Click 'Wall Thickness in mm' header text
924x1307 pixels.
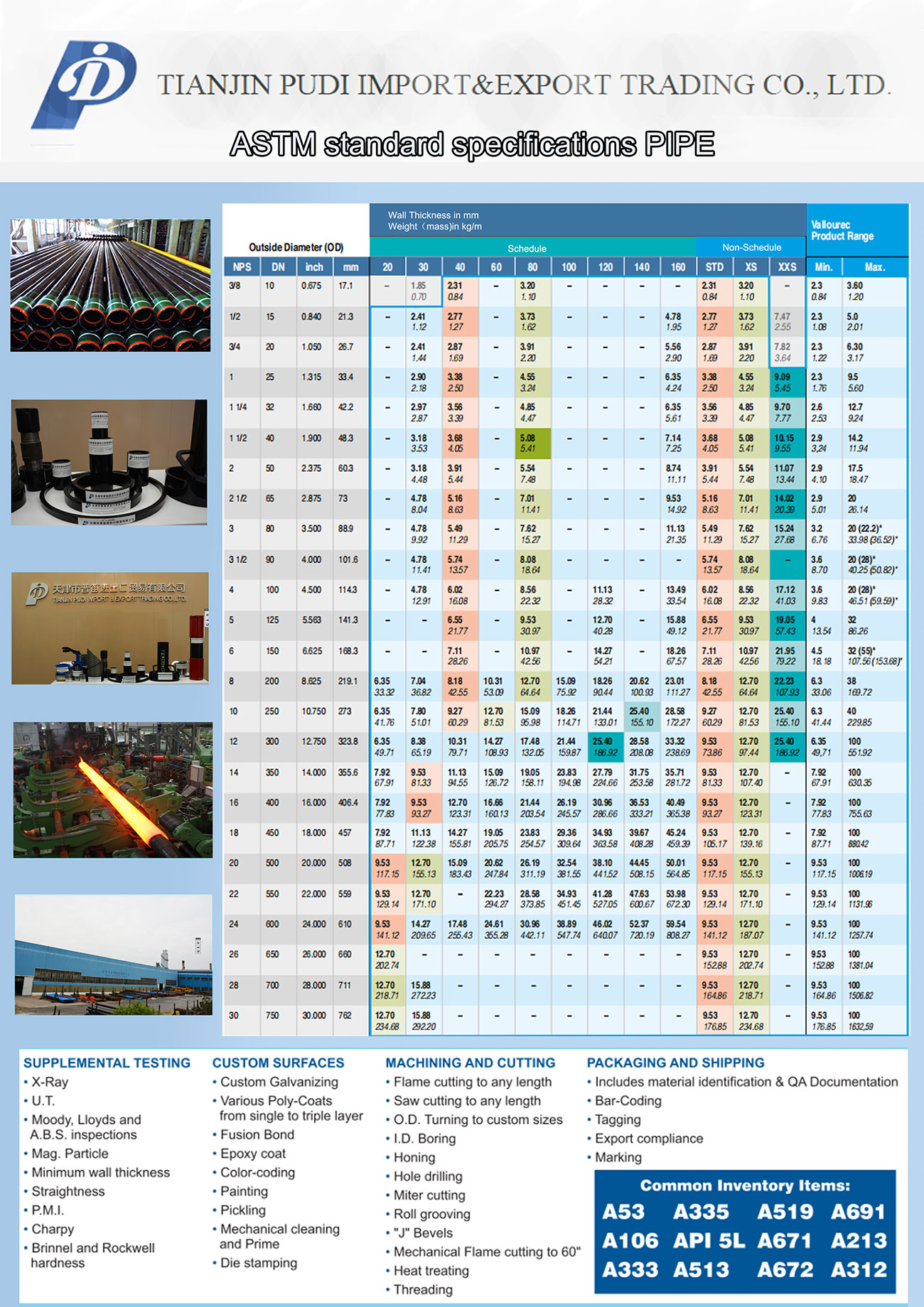click(433, 215)
